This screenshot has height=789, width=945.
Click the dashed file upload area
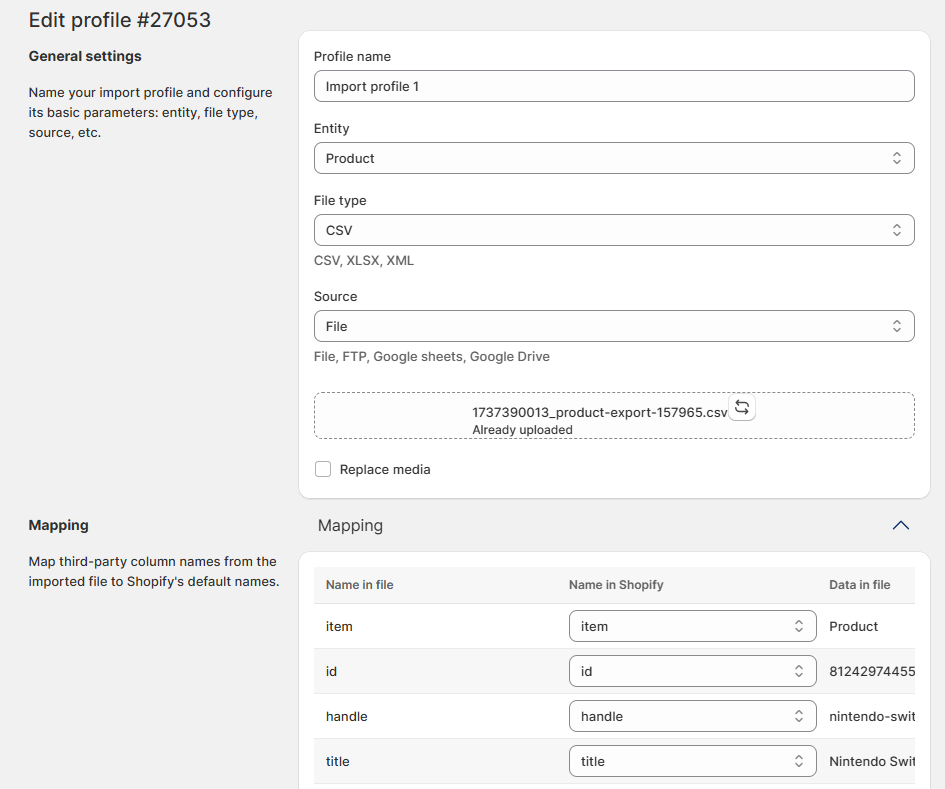click(614, 416)
